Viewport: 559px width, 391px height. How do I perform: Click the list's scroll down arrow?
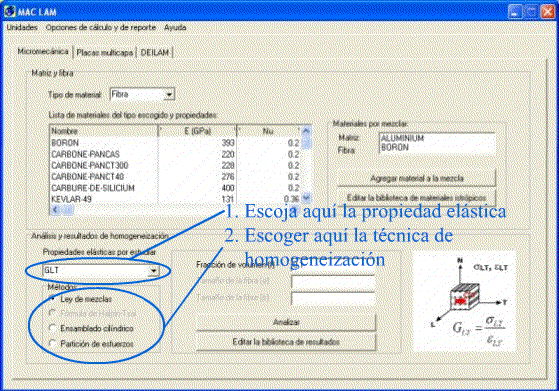pyautogui.click(x=306, y=197)
